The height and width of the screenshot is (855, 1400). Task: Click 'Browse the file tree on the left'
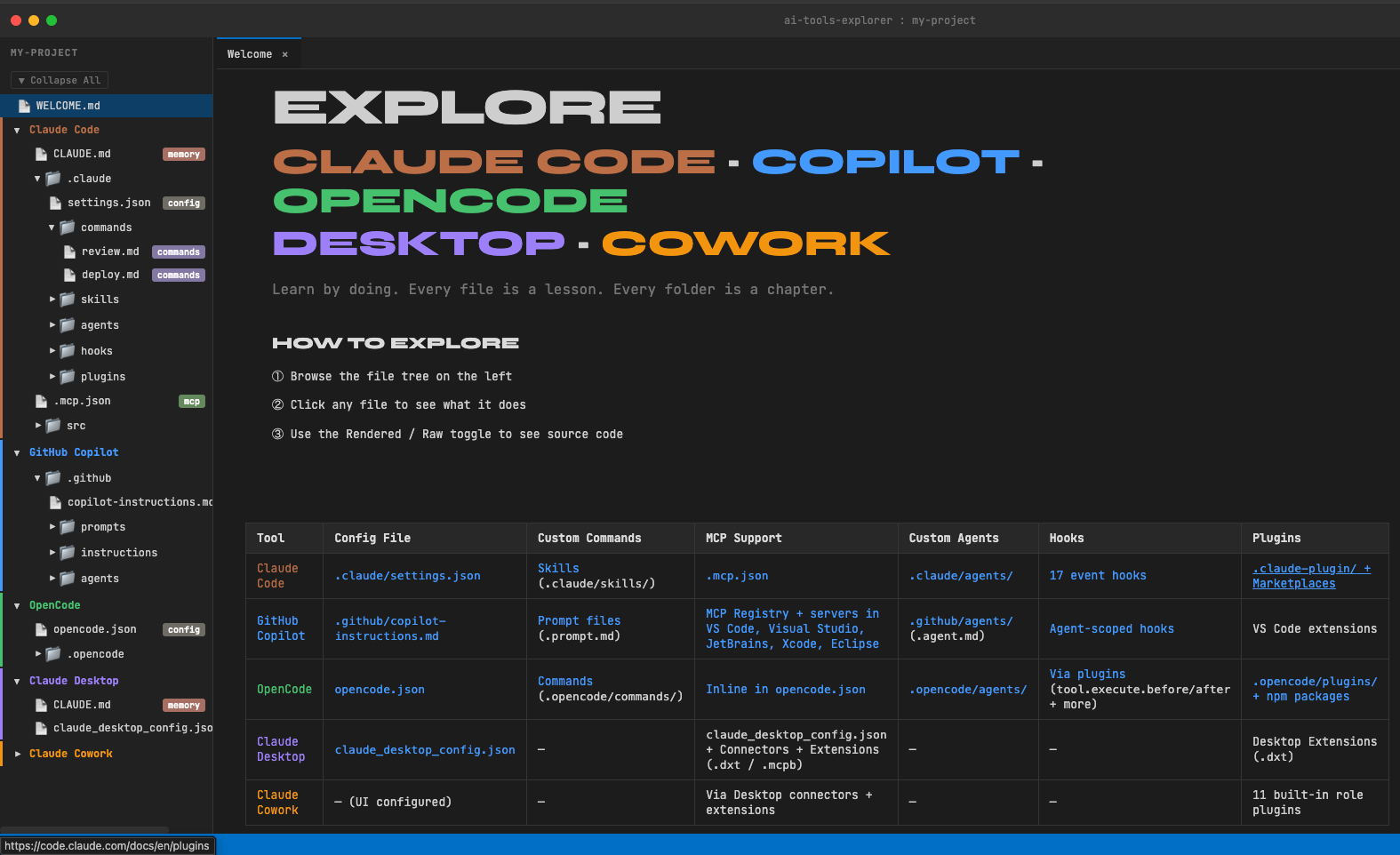401,377
